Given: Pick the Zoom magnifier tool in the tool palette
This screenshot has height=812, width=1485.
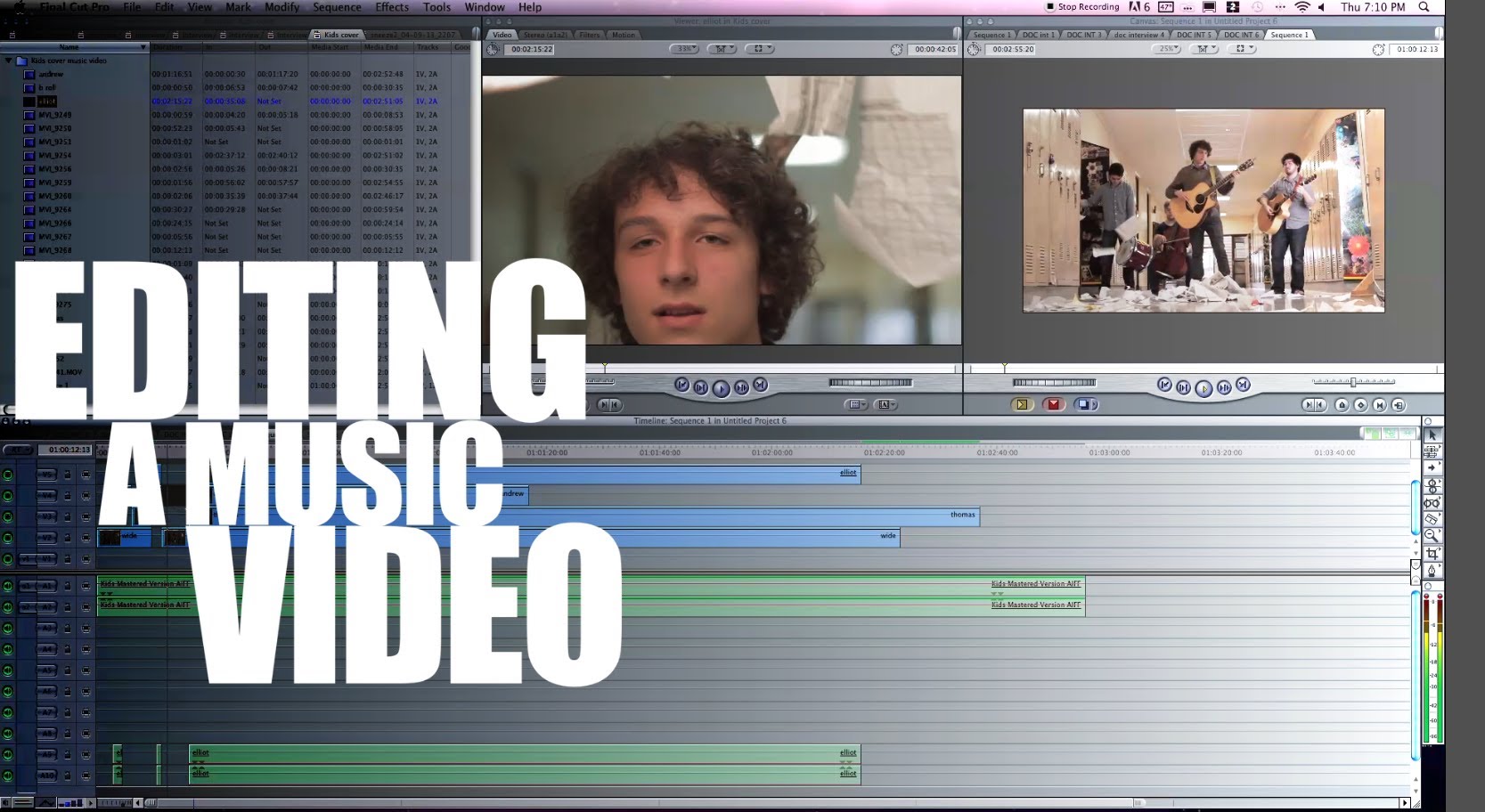Looking at the screenshot, I should pyautogui.click(x=1432, y=536).
